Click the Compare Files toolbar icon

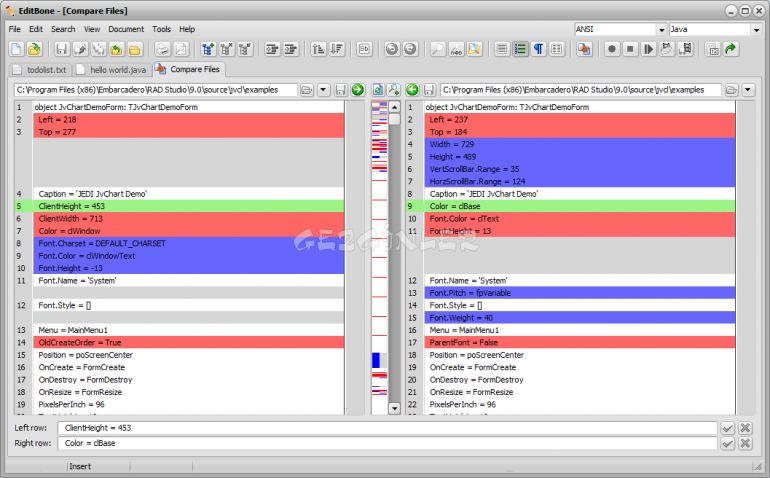pos(584,49)
